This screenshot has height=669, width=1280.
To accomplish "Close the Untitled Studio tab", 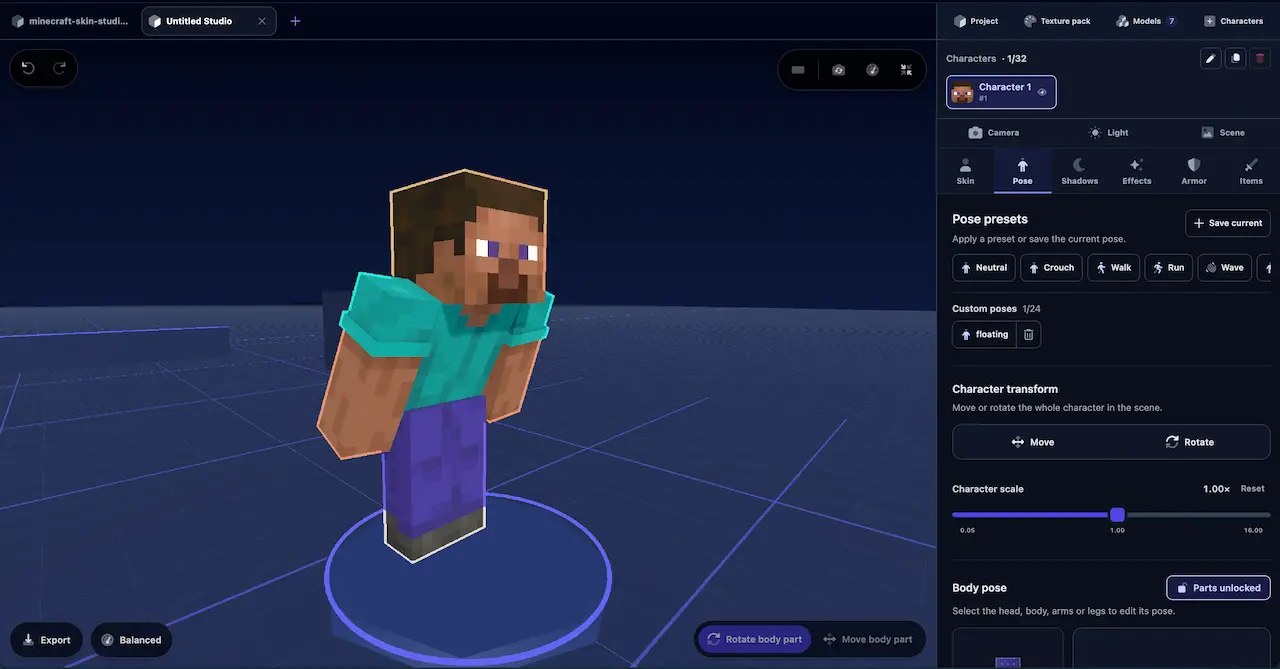I will point(262,21).
